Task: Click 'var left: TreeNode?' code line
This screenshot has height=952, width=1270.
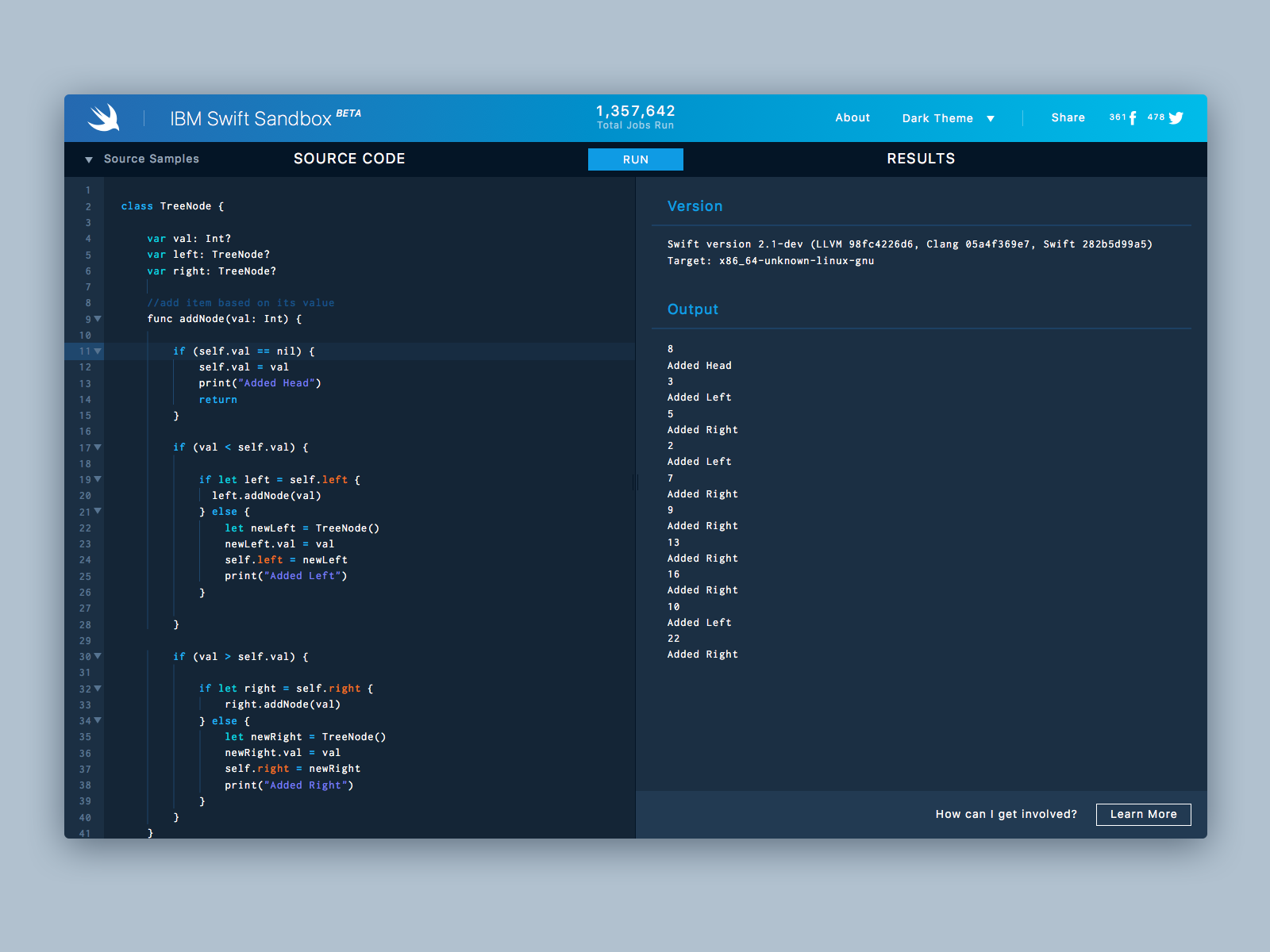Action: tap(208, 255)
